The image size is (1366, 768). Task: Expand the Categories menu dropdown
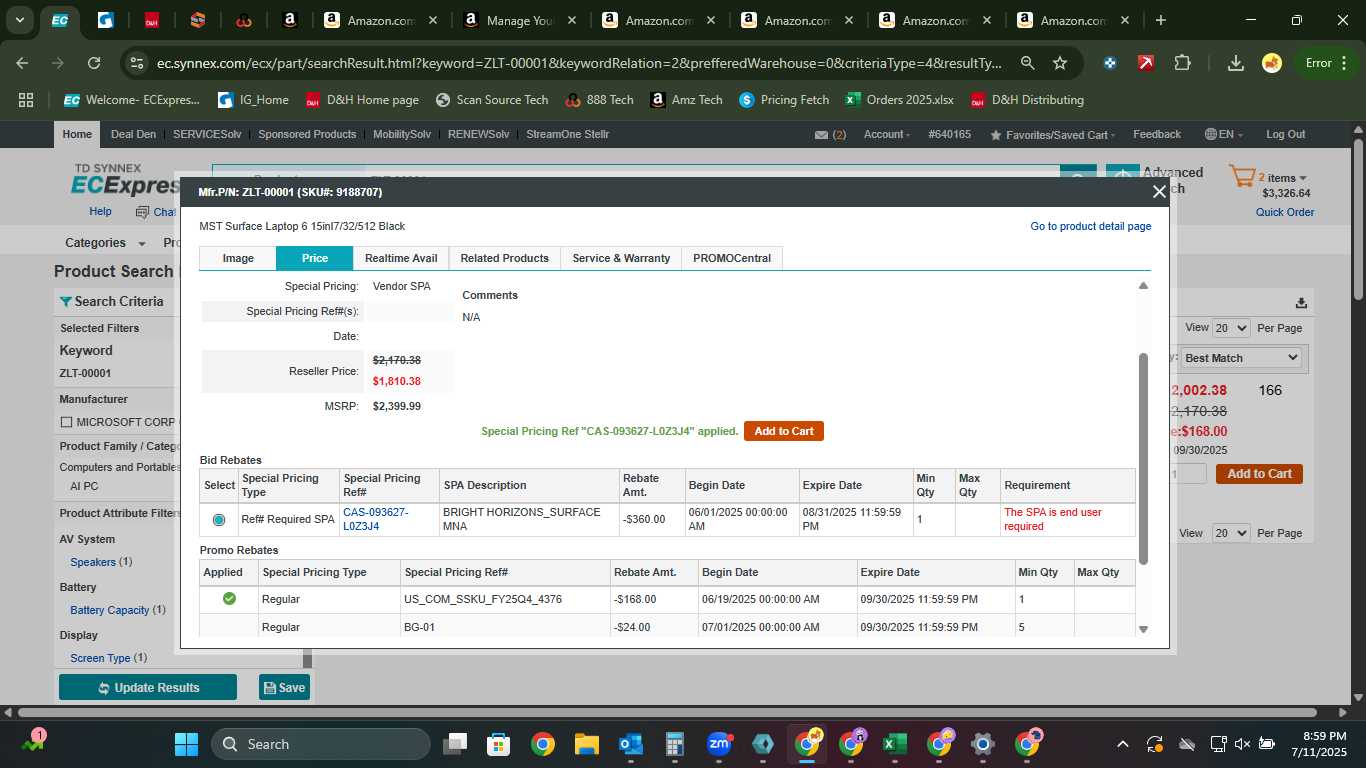click(x=105, y=243)
